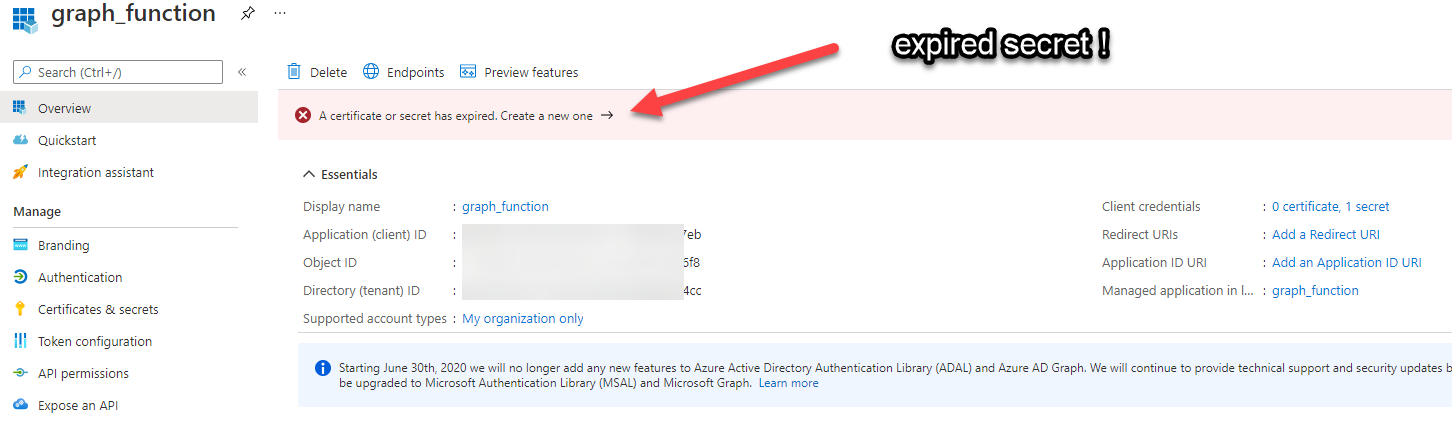
Task: Click the Application ID URI label
Action: tap(1154, 262)
